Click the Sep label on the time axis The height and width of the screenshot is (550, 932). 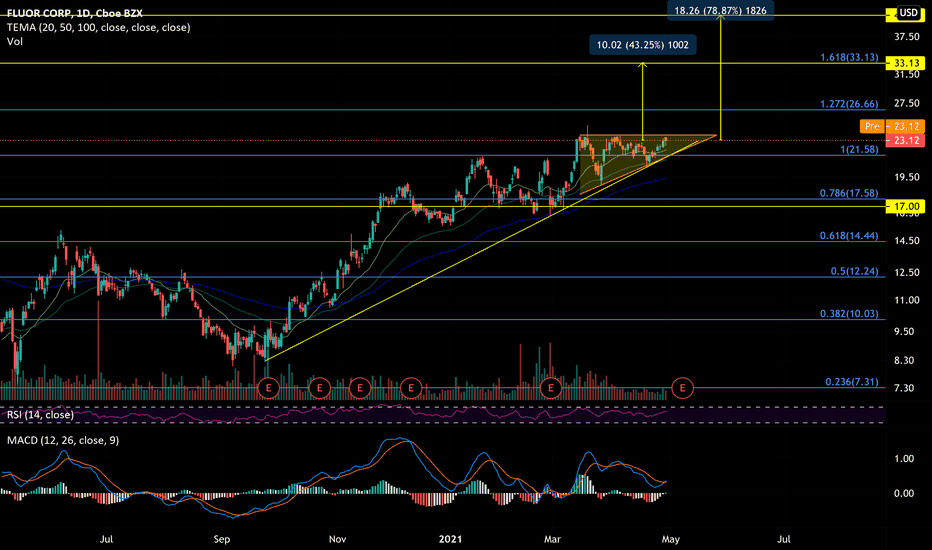pos(221,539)
